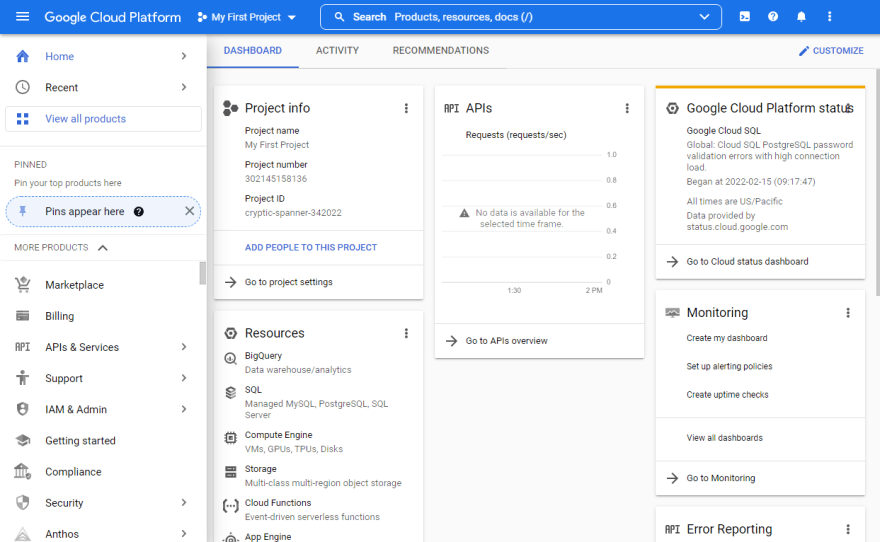Click the Compute Engine chip icon
Viewport: 880px width, 542px height.
click(x=230, y=438)
